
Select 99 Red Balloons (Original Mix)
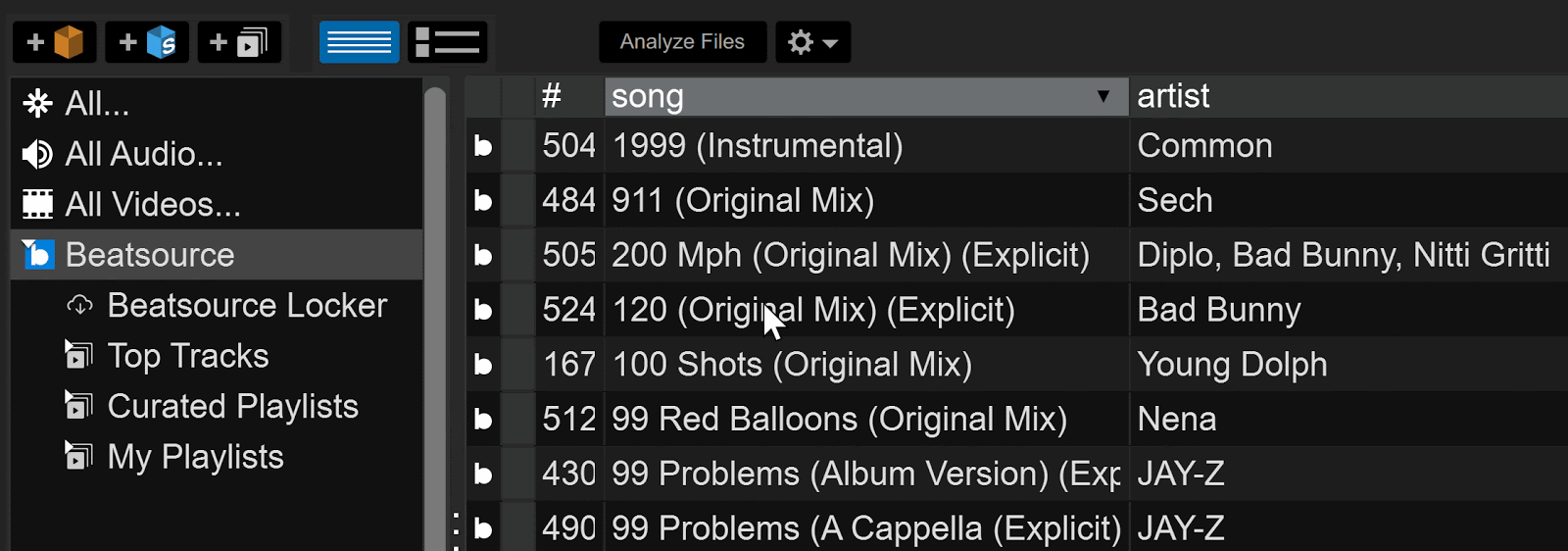point(840,420)
